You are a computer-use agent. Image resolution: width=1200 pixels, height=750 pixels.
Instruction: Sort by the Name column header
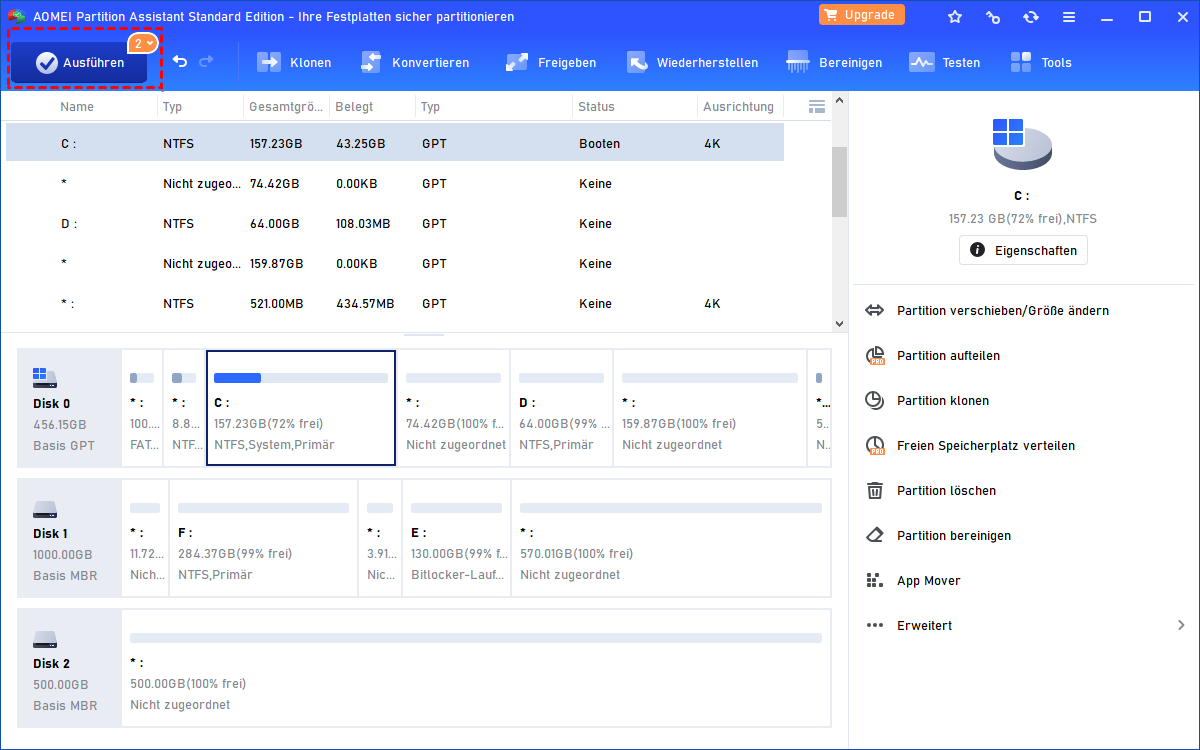(77, 106)
